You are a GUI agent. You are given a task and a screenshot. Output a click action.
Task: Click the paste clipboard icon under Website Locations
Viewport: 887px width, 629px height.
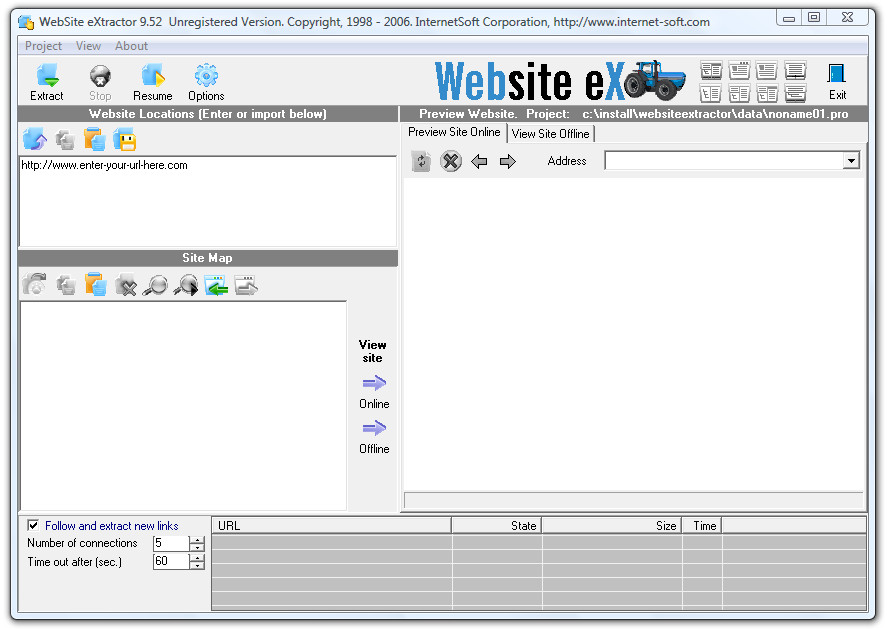pos(94,139)
